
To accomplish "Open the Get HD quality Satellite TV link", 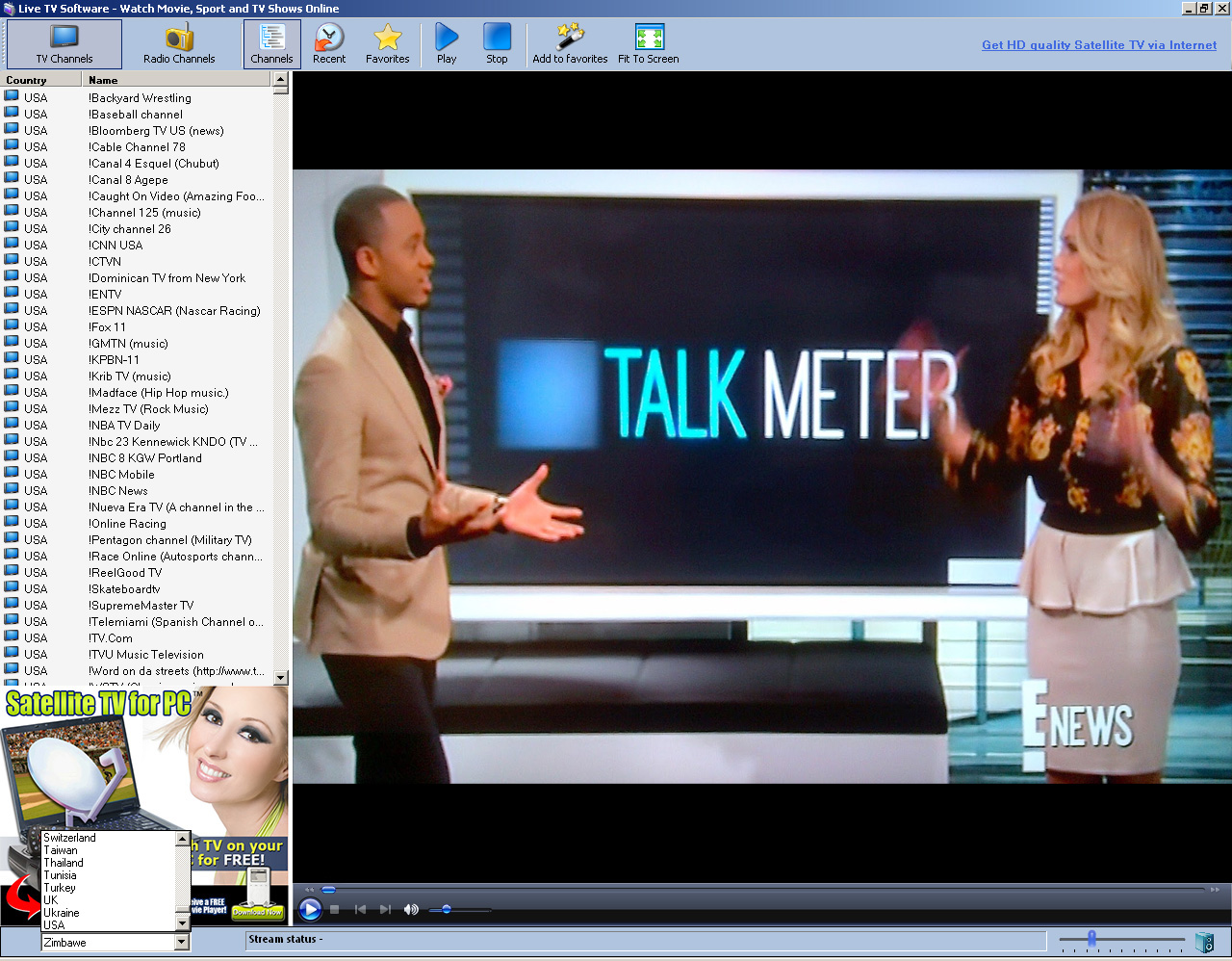I will click(x=1099, y=45).
